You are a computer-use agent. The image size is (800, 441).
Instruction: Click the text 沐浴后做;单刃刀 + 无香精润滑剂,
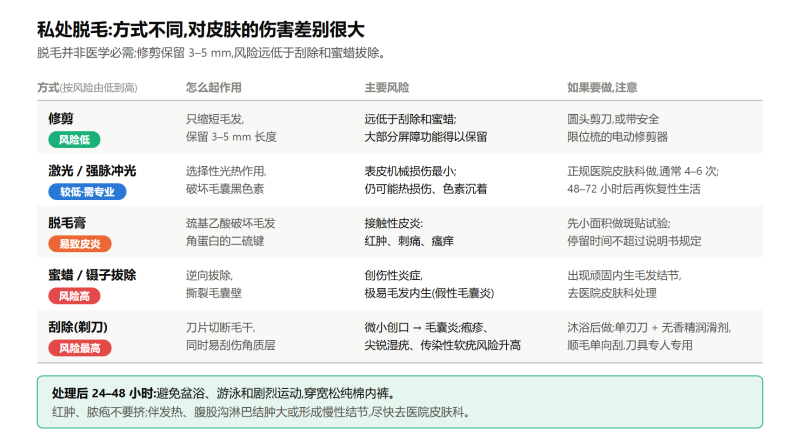tap(649, 328)
